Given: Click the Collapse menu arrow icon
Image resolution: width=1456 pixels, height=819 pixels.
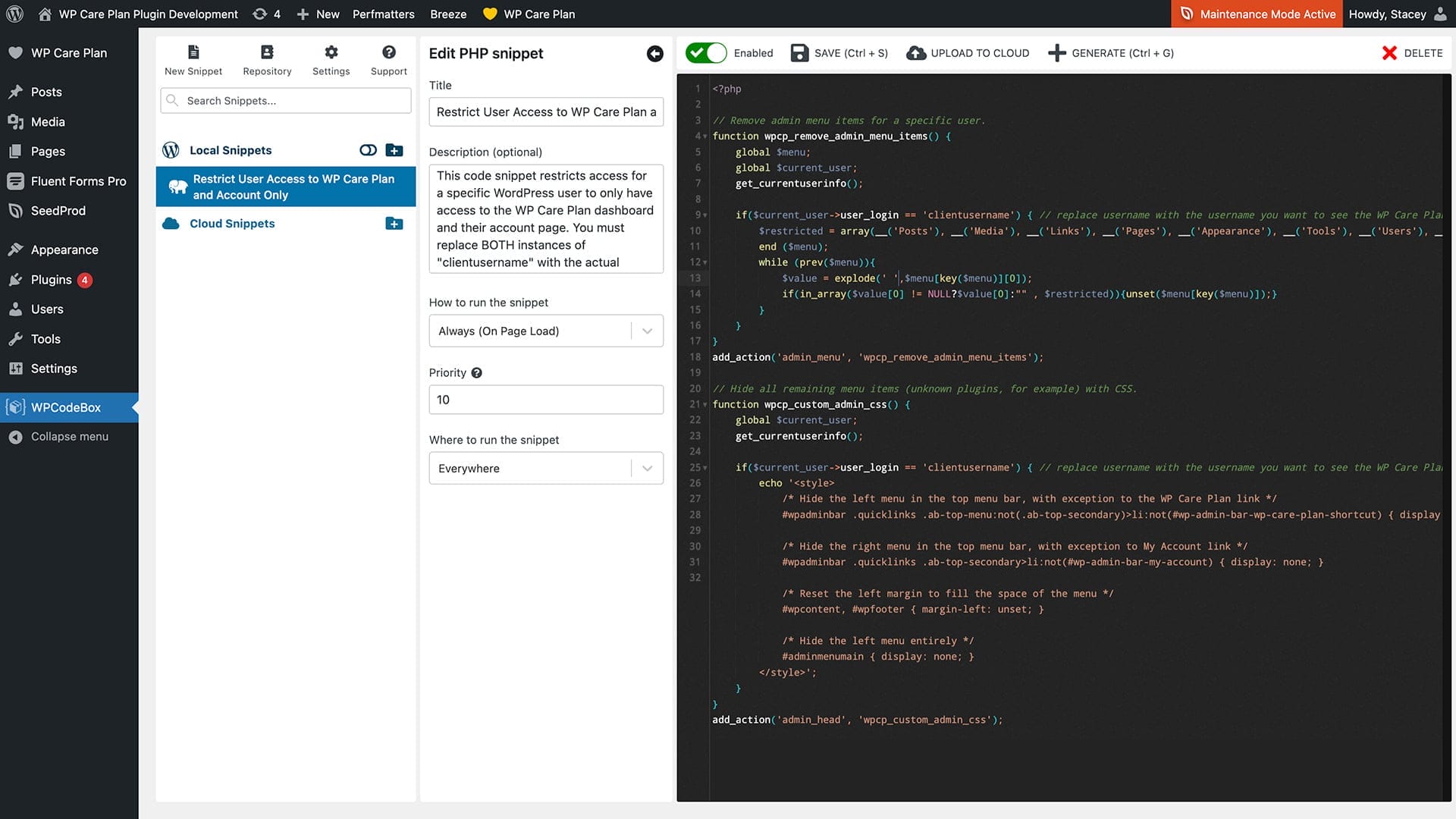Looking at the screenshot, I should (x=15, y=437).
